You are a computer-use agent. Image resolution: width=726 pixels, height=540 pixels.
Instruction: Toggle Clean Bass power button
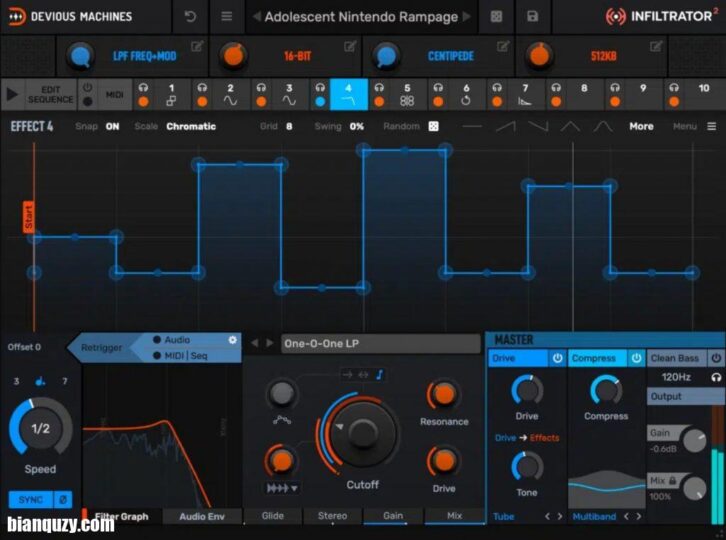coord(716,358)
